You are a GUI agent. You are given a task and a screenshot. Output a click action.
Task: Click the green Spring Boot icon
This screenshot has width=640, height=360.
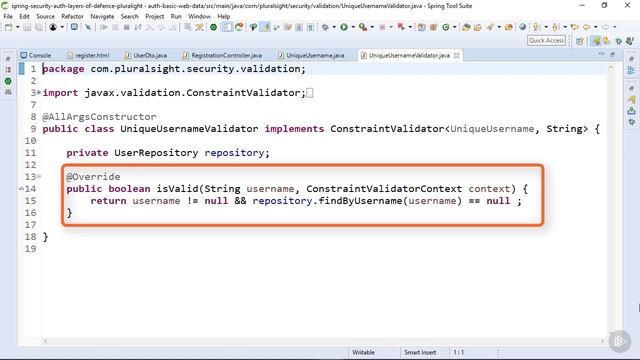(x=213, y=27)
